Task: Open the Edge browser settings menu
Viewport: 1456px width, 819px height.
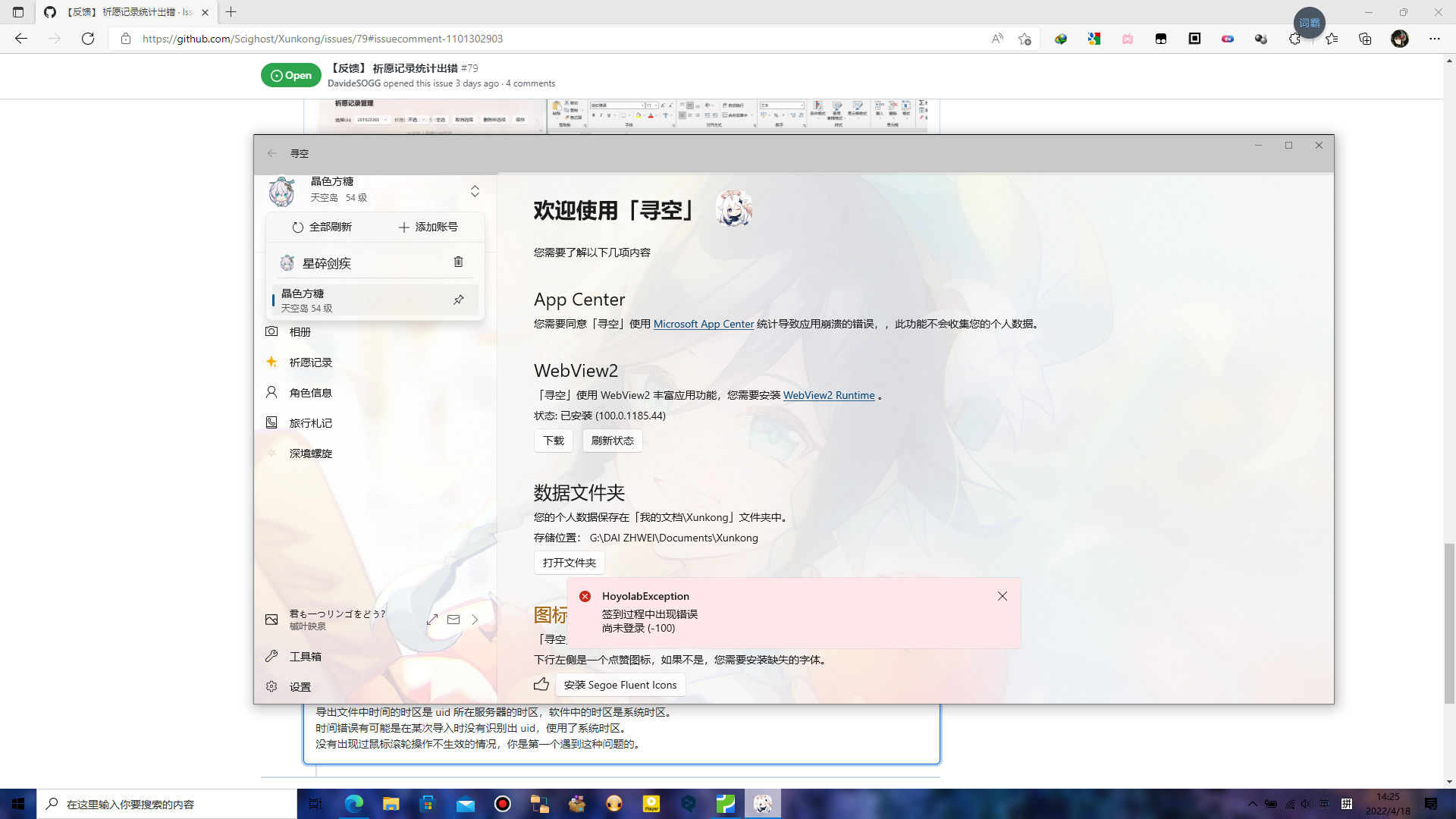Action: pos(1435,39)
